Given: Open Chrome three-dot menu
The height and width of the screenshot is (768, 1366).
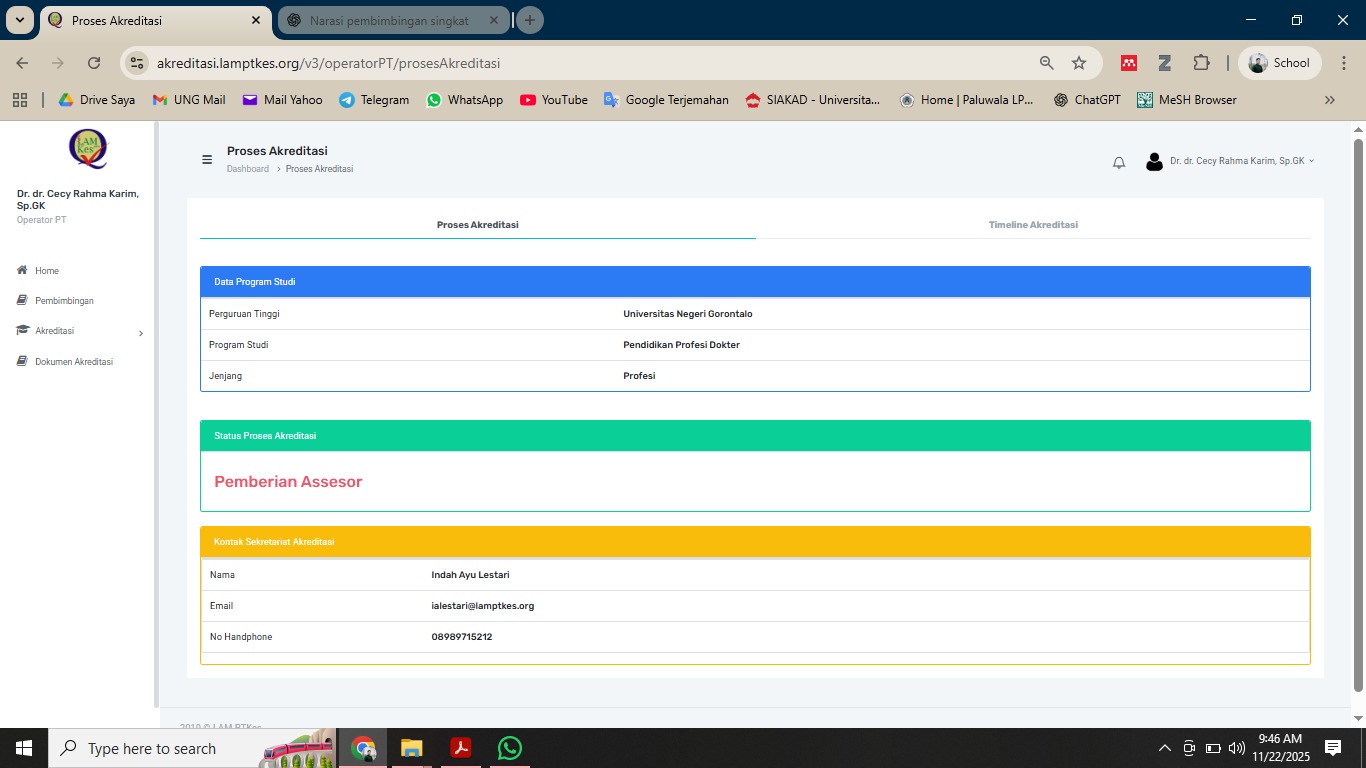Looking at the screenshot, I should click(x=1343, y=62).
